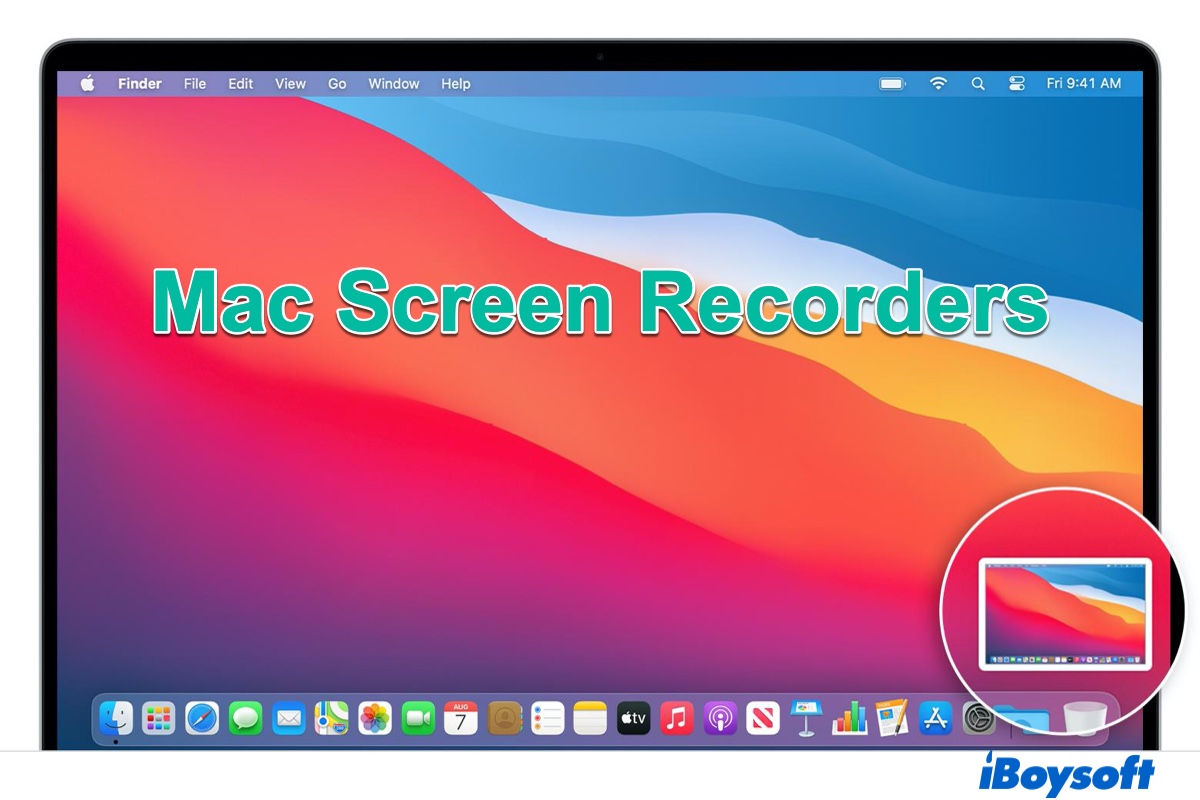Open Control Center in the menu bar
Image resolution: width=1200 pixels, height=800 pixels.
tap(1017, 84)
